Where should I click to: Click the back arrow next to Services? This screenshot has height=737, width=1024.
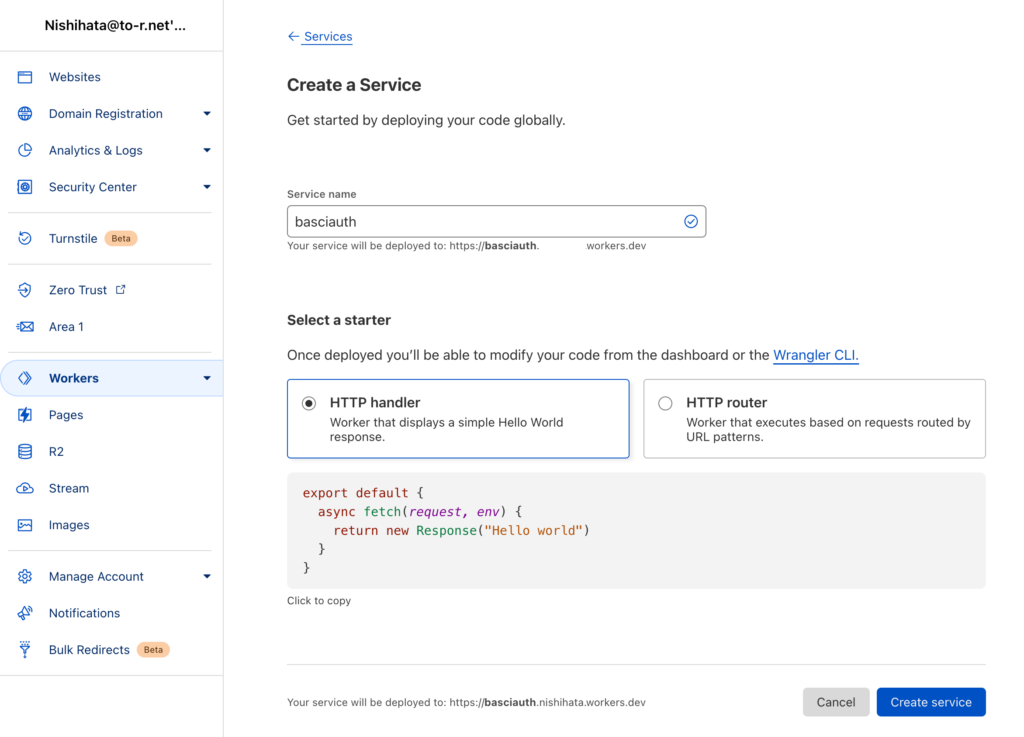point(293,37)
